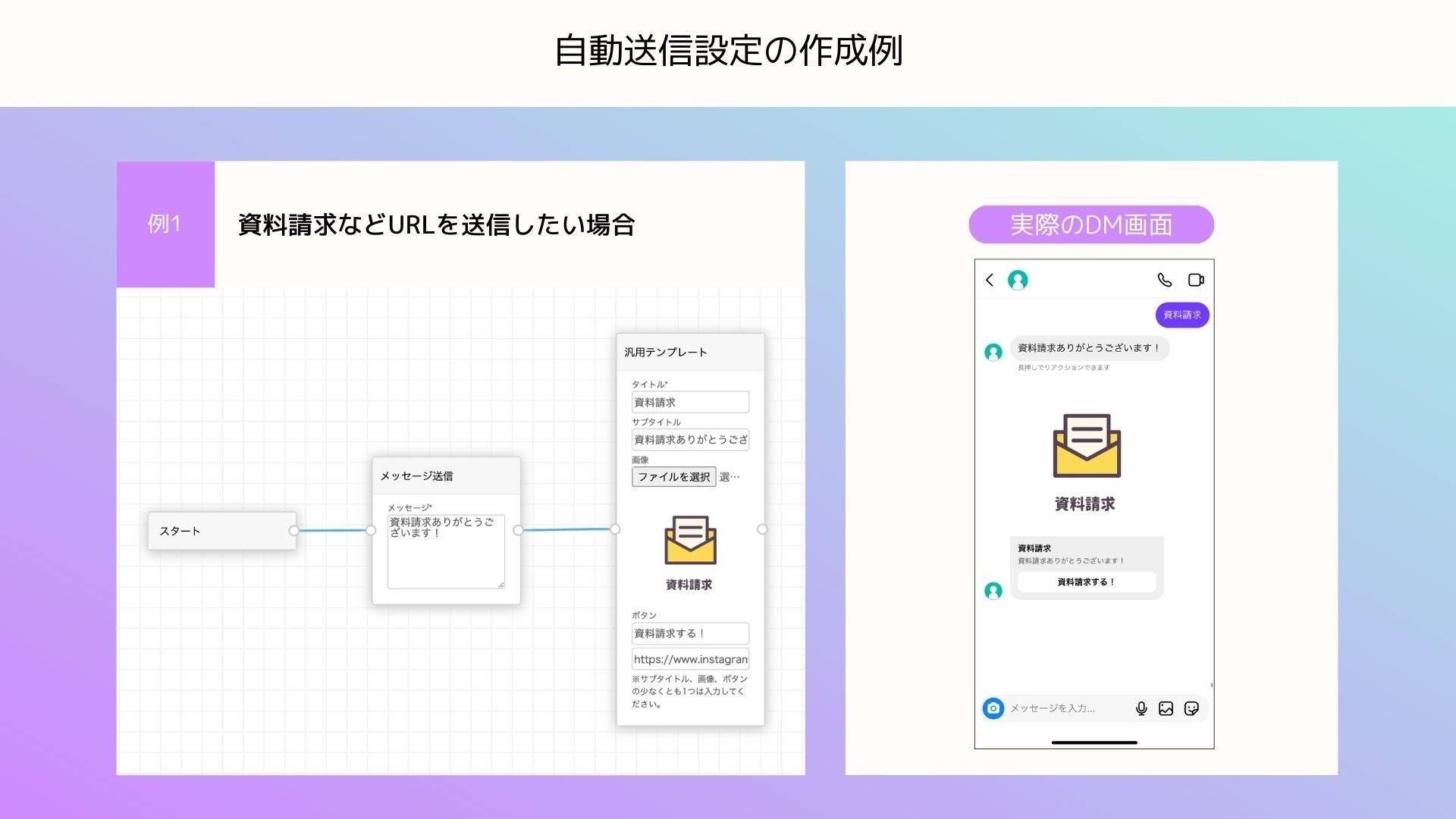
Task: Open the sticker icon in message bar
Action: click(1191, 708)
